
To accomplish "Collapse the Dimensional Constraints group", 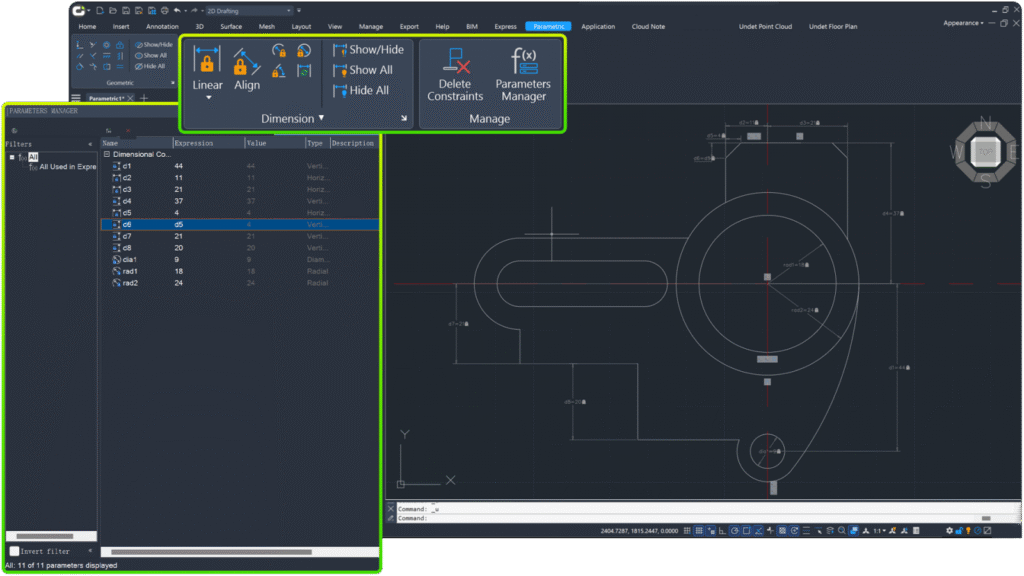I will (x=107, y=155).
